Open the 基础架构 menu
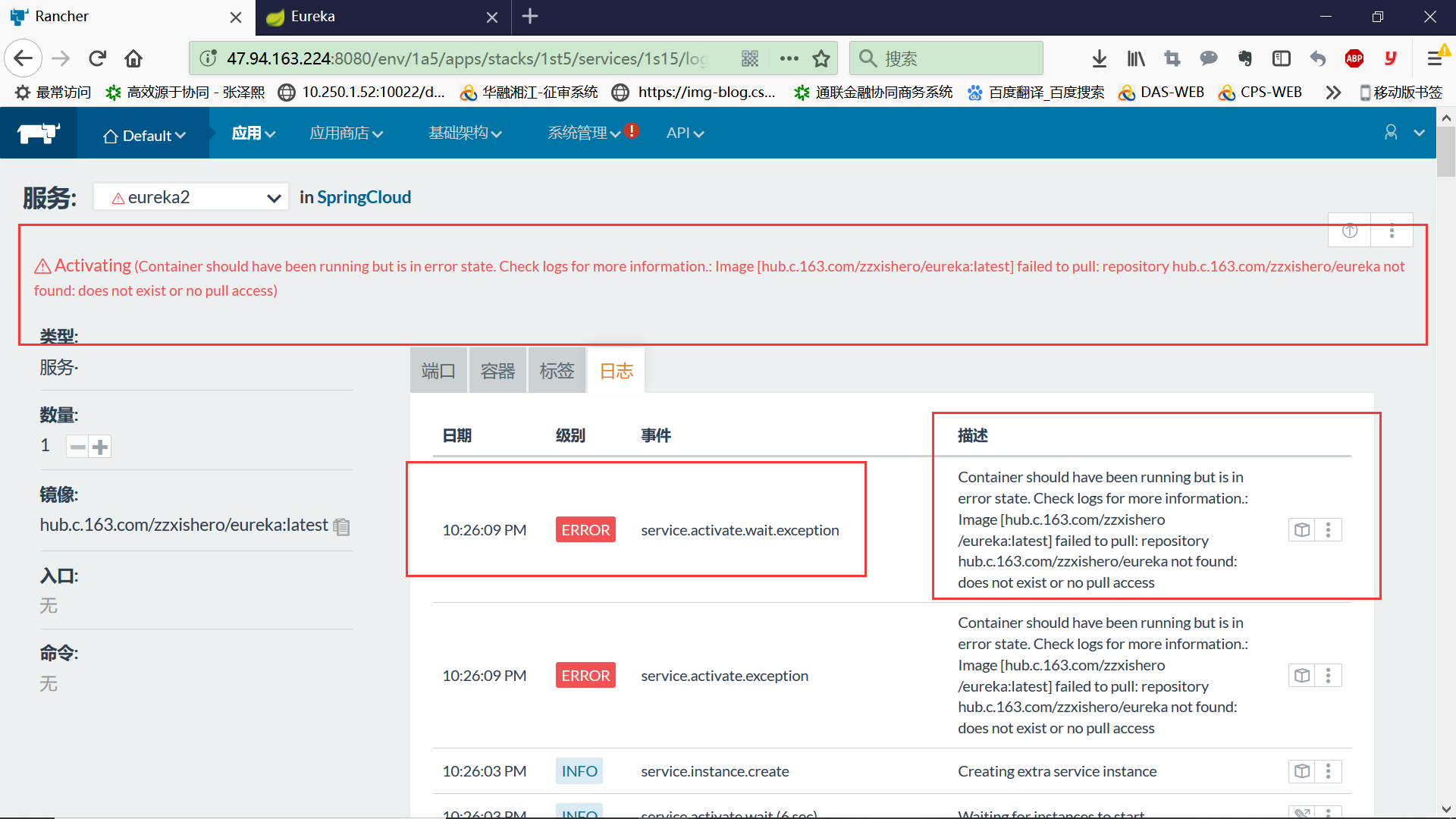The width and height of the screenshot is (1456, 819). 465,133
